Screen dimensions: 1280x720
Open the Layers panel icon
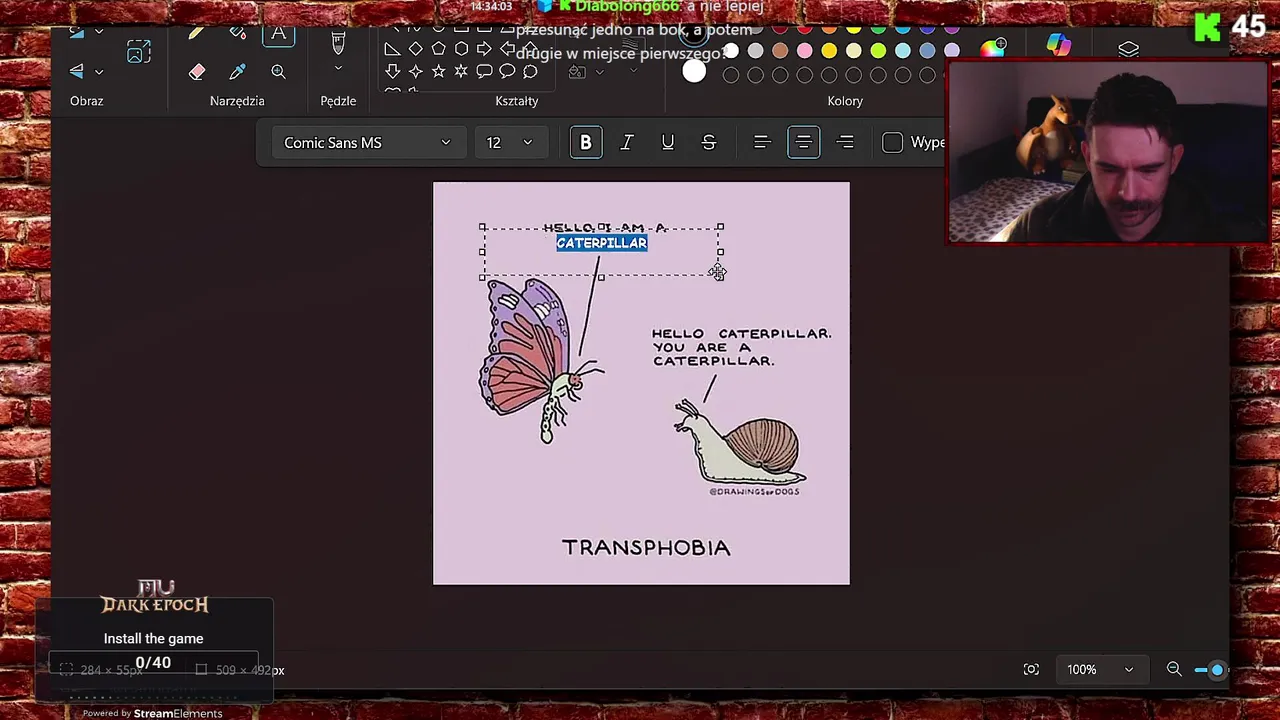(1129, 49)
